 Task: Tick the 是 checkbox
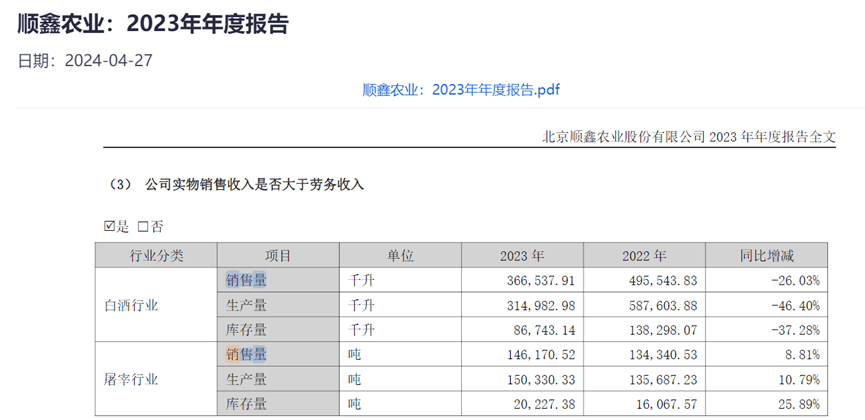[x=109, y=226]
